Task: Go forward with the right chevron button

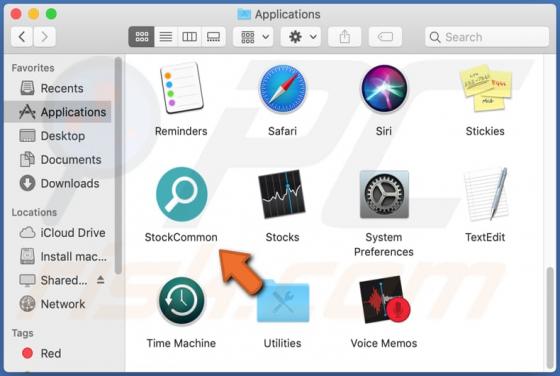Action: pos(45,37)
